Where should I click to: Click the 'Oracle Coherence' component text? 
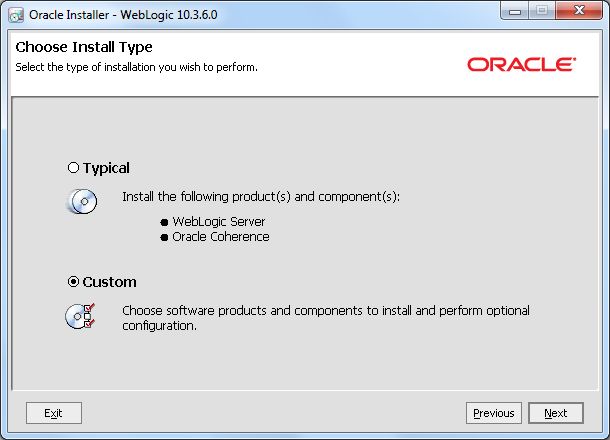tap(221, 237)
